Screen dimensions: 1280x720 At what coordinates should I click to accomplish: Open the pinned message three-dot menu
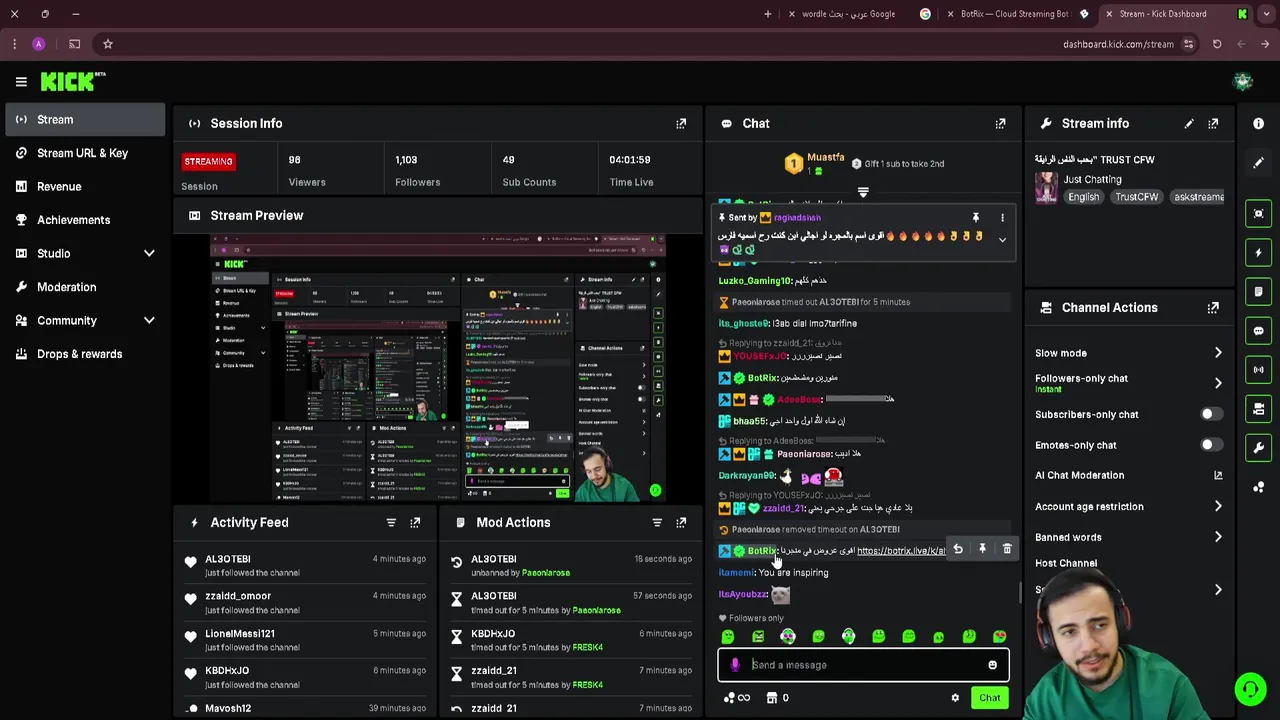[1002, 218]
